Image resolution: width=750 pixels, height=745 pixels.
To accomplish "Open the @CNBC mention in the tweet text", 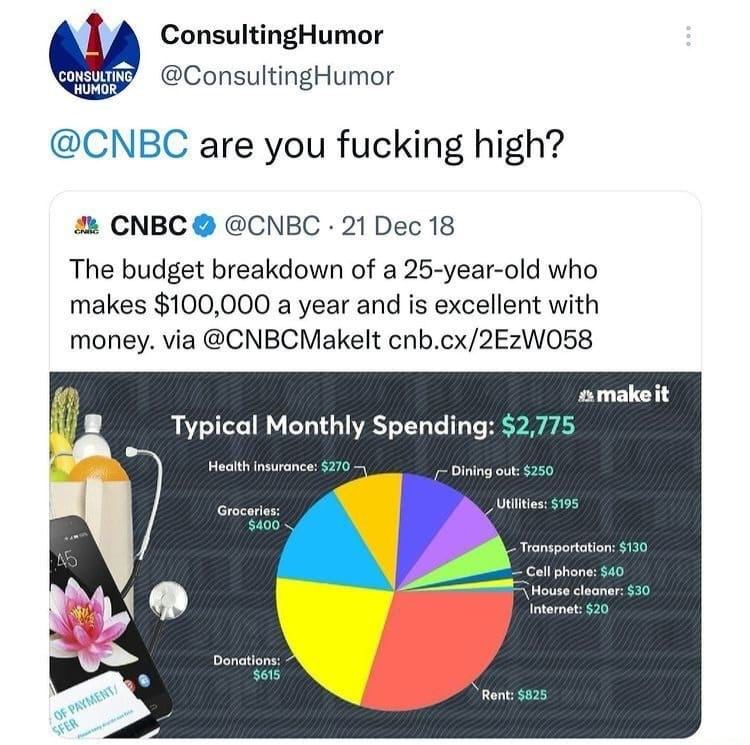I will pos(119,145).
